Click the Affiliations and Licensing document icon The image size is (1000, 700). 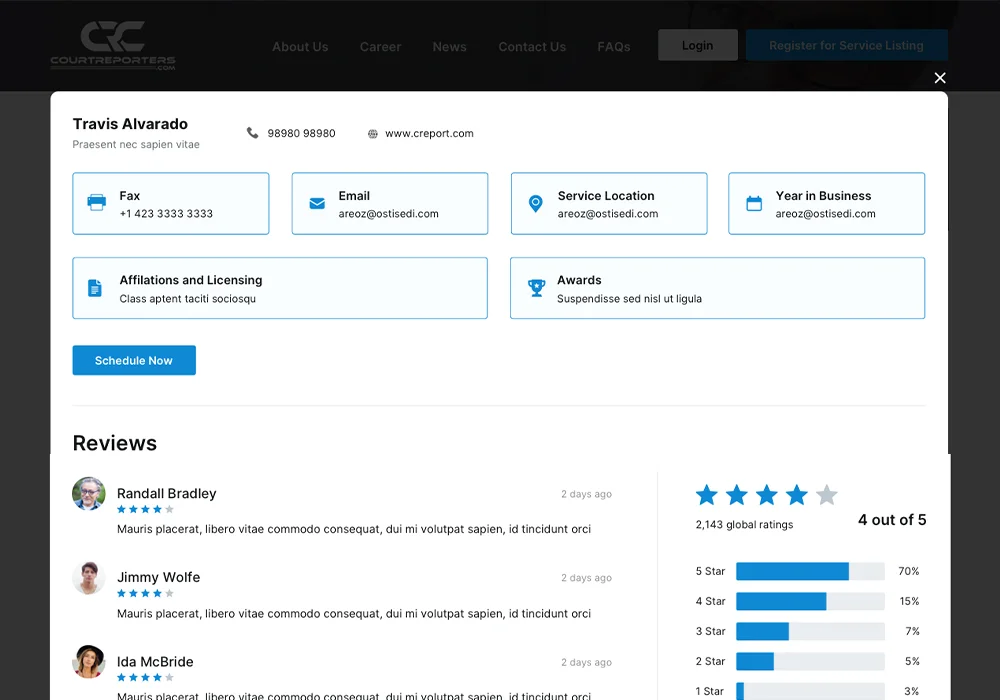95,288
